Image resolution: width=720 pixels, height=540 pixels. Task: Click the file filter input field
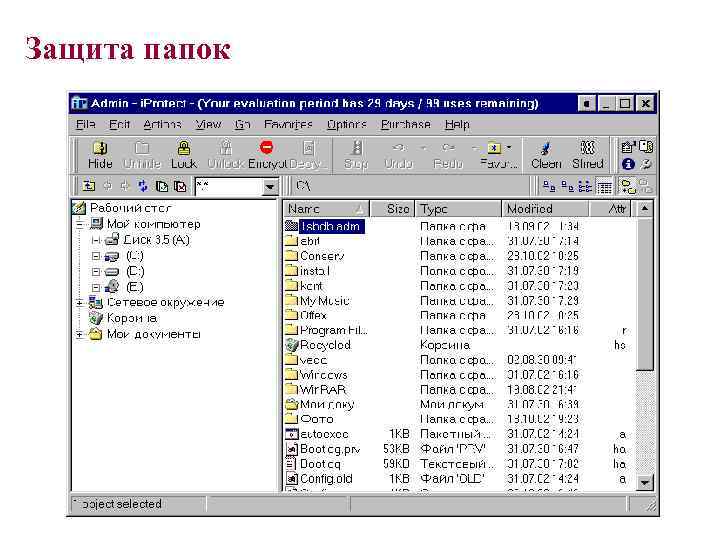[x=229, y=187]
